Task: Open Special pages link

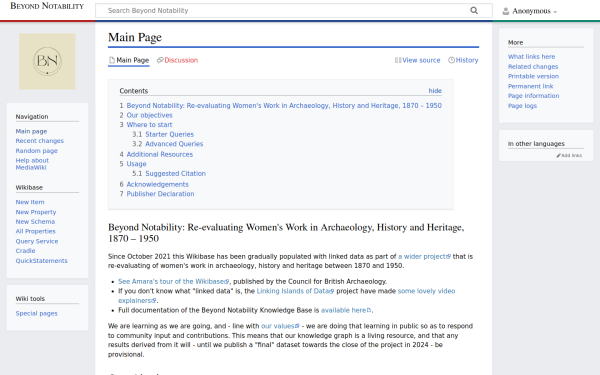Action: tap(36, 313)
